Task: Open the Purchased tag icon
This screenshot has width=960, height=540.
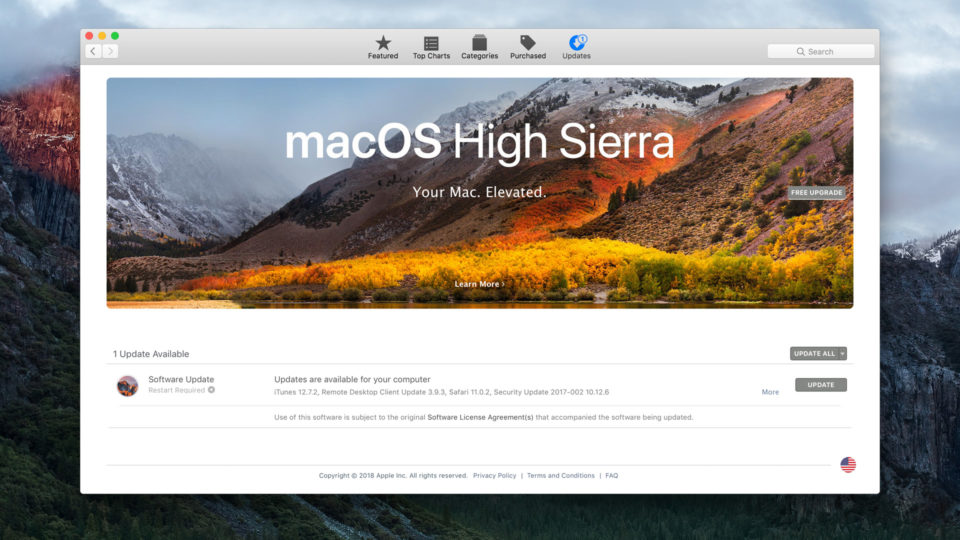Action: [x=528, y=43]
